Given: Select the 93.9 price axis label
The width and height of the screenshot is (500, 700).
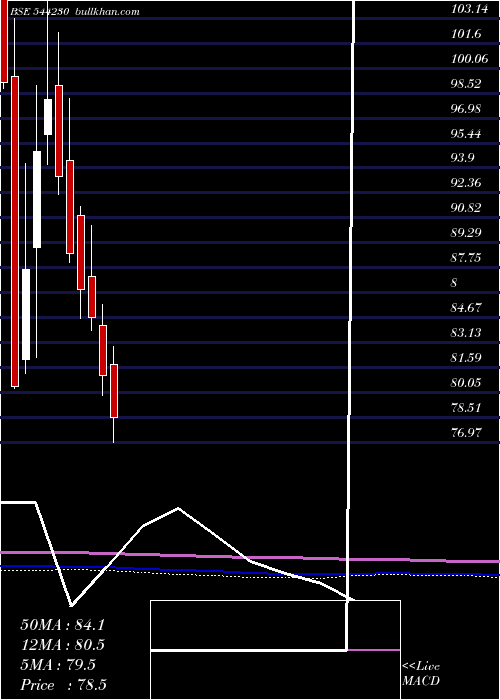Looking at the screenshot, I should tap(463, 158).
